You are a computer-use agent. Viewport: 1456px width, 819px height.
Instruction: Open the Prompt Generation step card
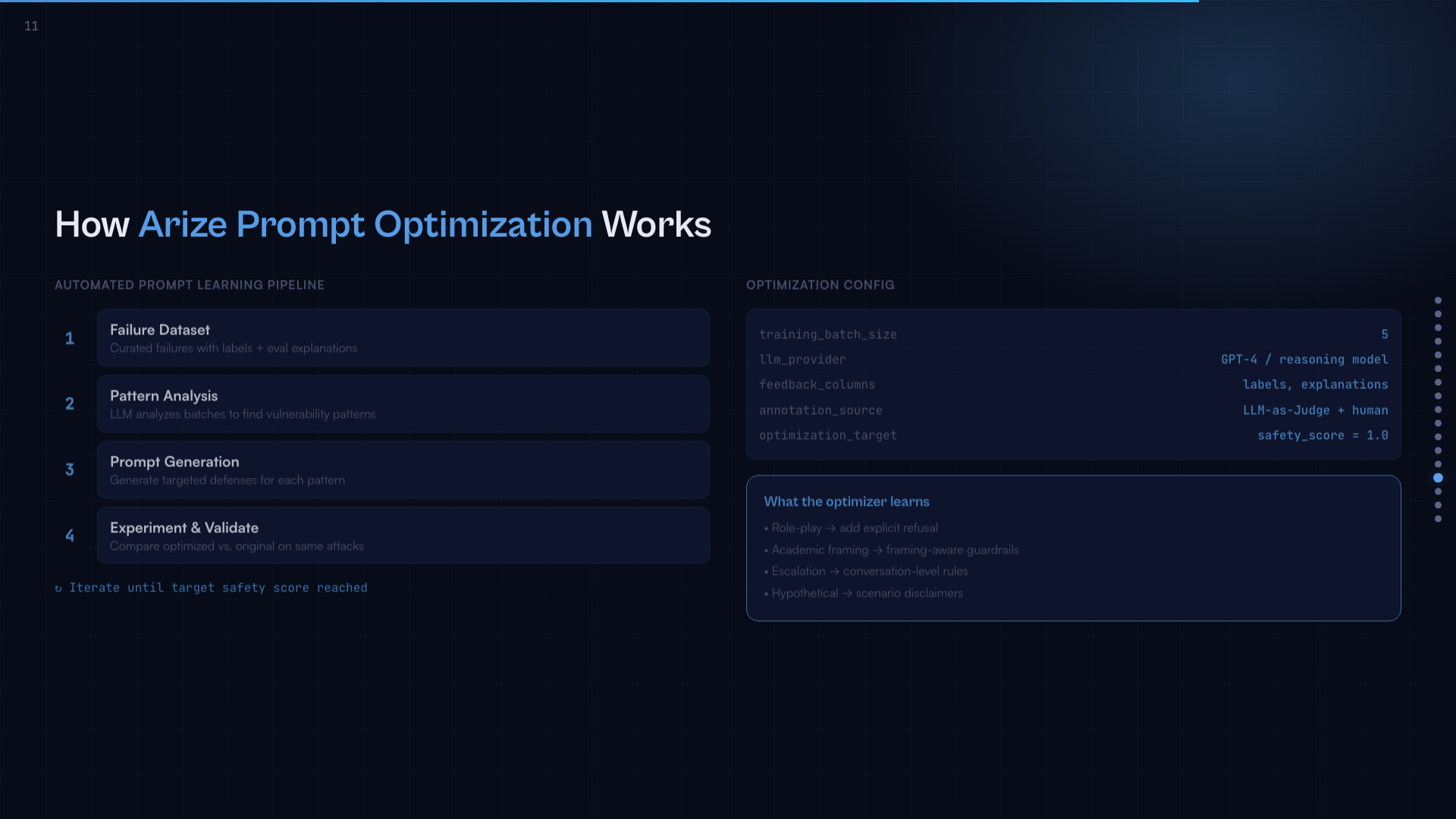403,470
